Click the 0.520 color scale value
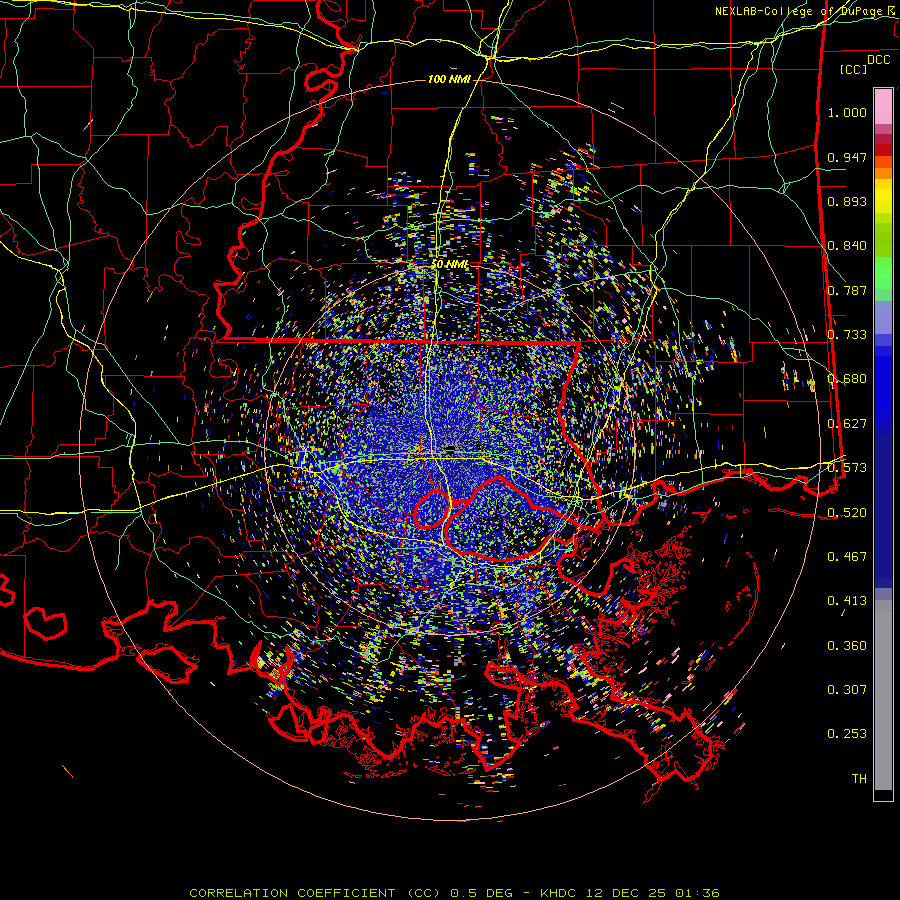The height and width of the screenshot is (900, 900). click(847, 513)
